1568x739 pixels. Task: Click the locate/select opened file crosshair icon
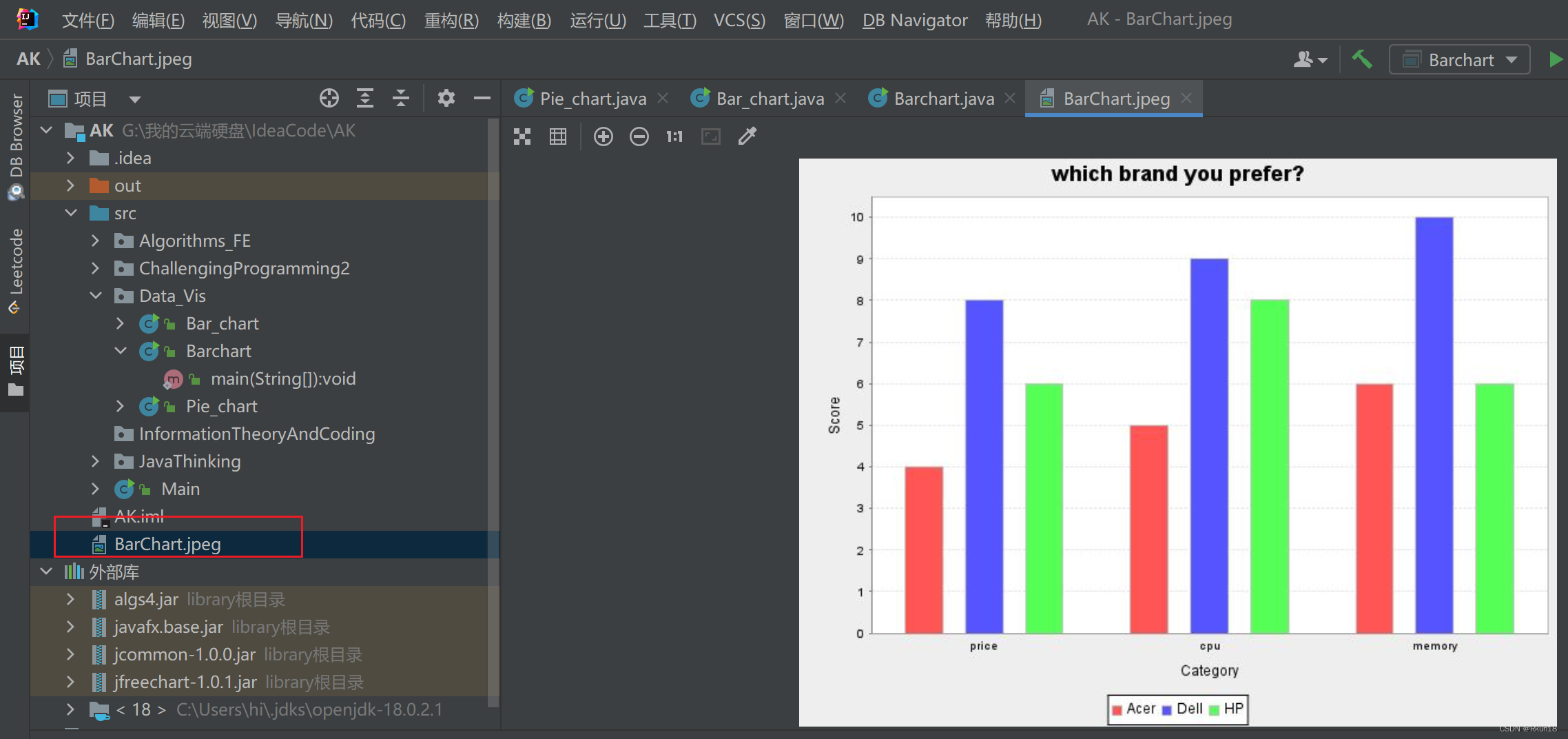329,99
